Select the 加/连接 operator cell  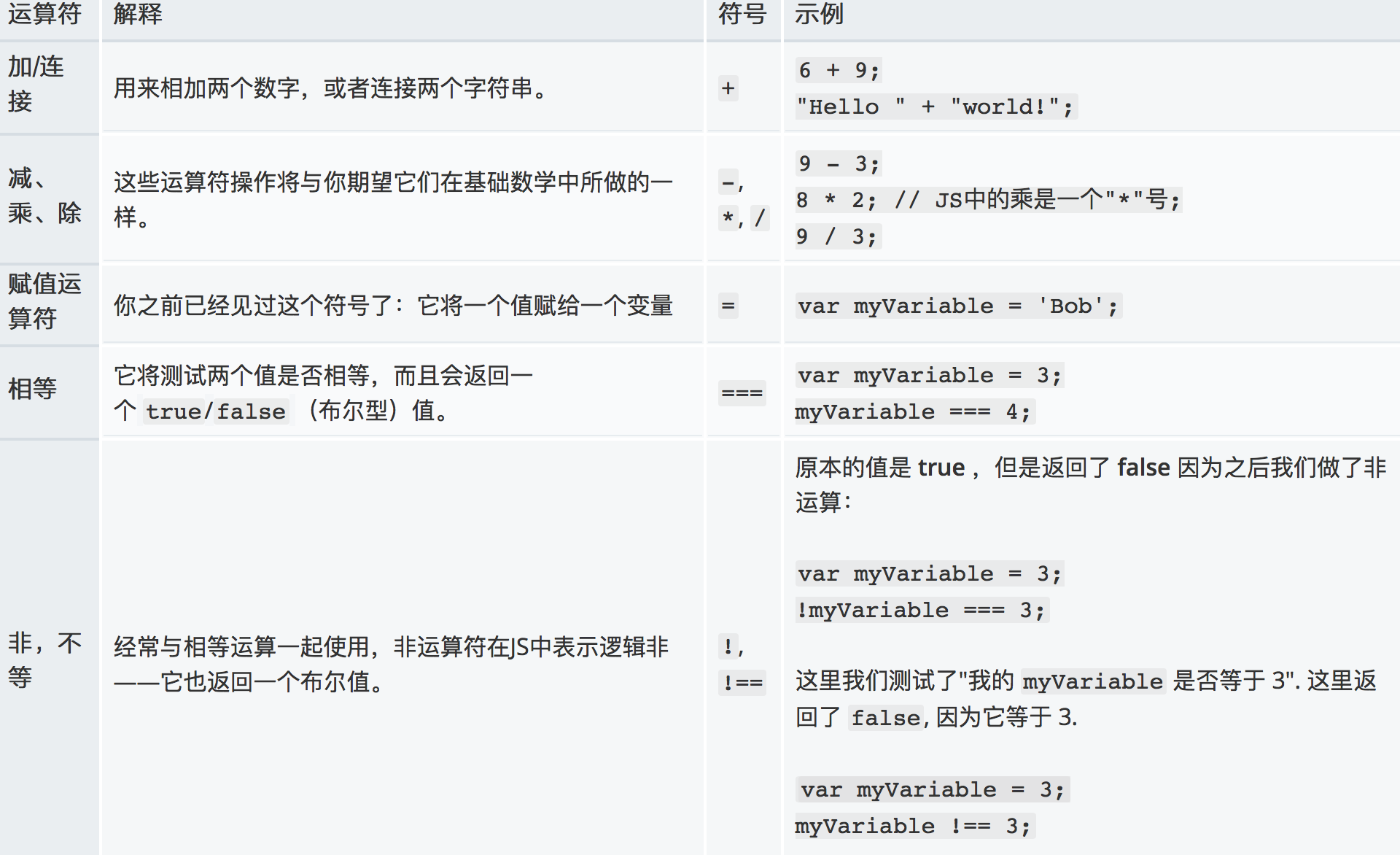pos(50,87)
